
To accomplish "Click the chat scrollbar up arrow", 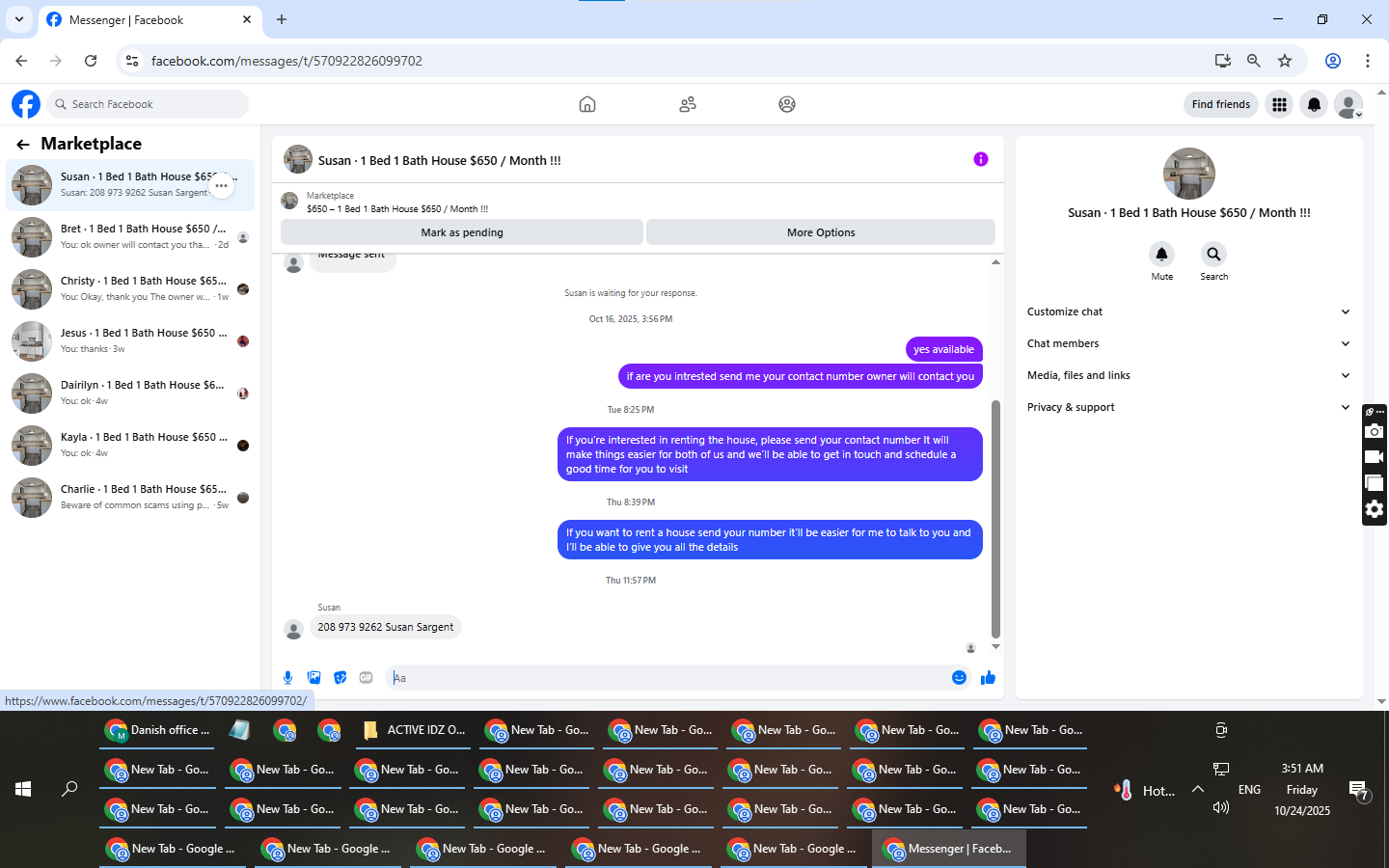I will (995, 261).
